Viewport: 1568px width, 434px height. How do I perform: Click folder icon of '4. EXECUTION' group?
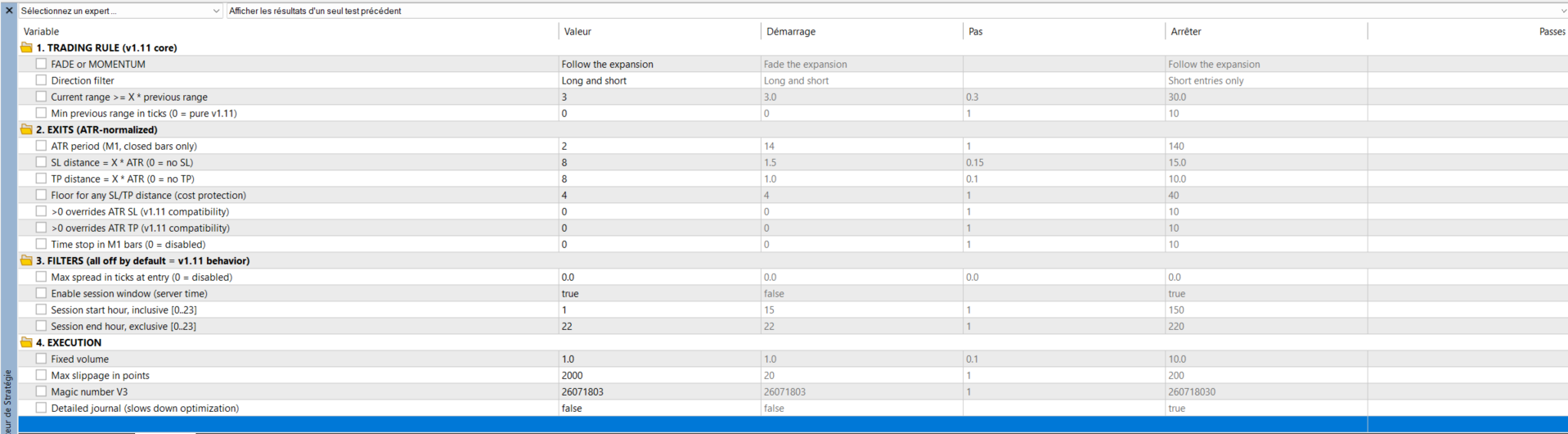(26, 342)
